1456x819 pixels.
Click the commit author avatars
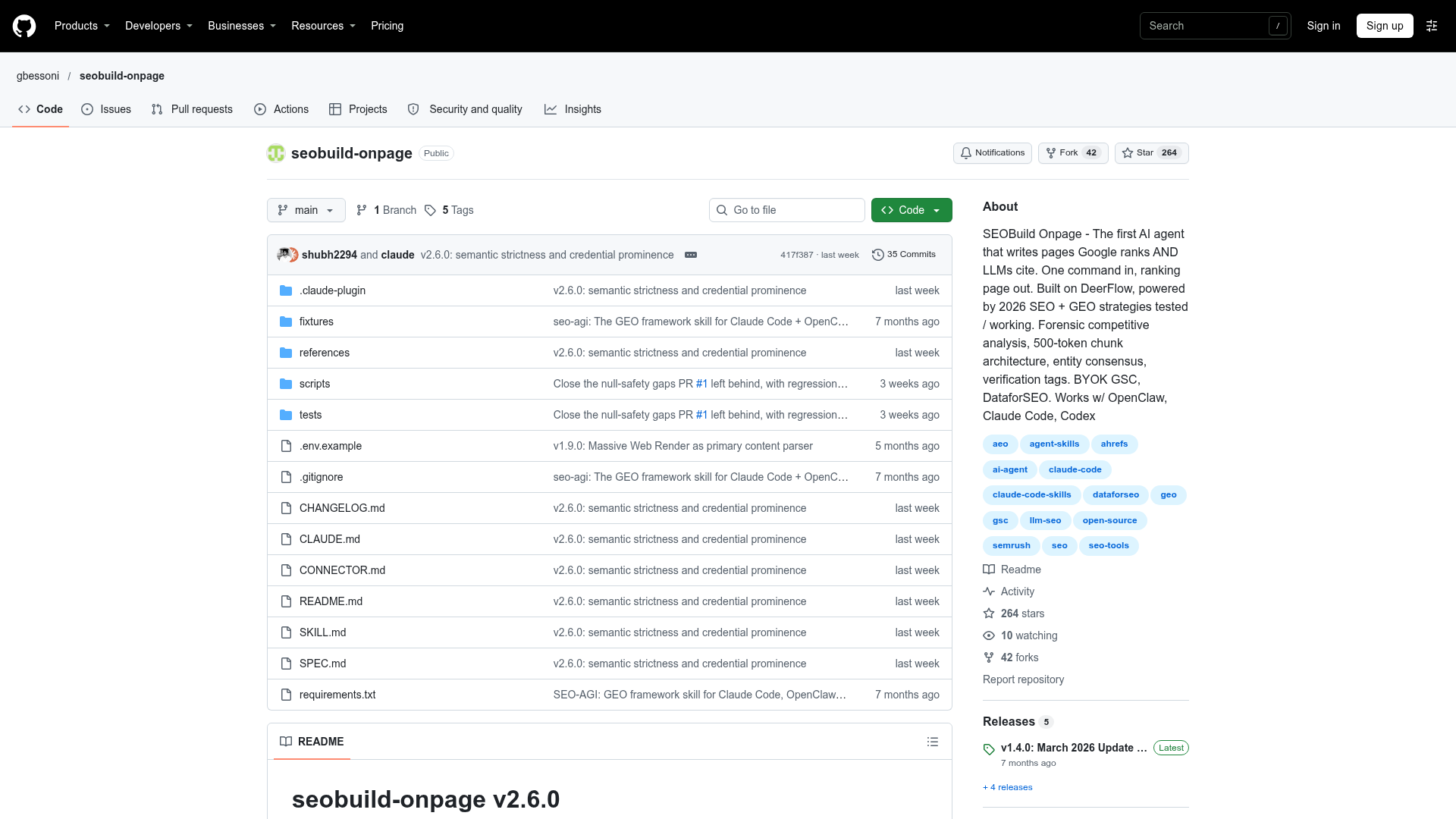pyautogui.click(x=287, y=255)
